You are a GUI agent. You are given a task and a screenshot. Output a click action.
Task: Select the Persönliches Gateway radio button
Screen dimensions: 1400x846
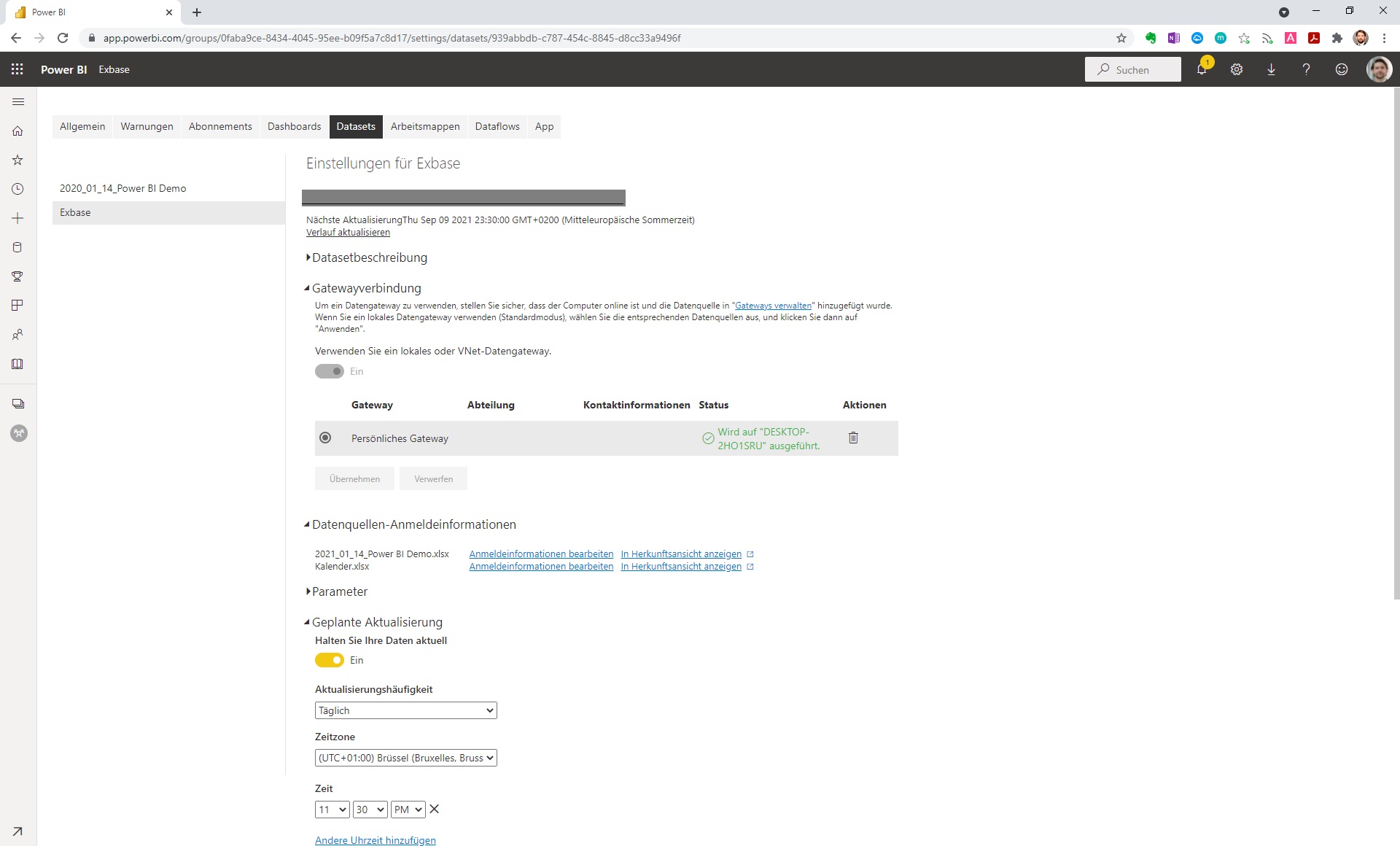click(325, 438)
